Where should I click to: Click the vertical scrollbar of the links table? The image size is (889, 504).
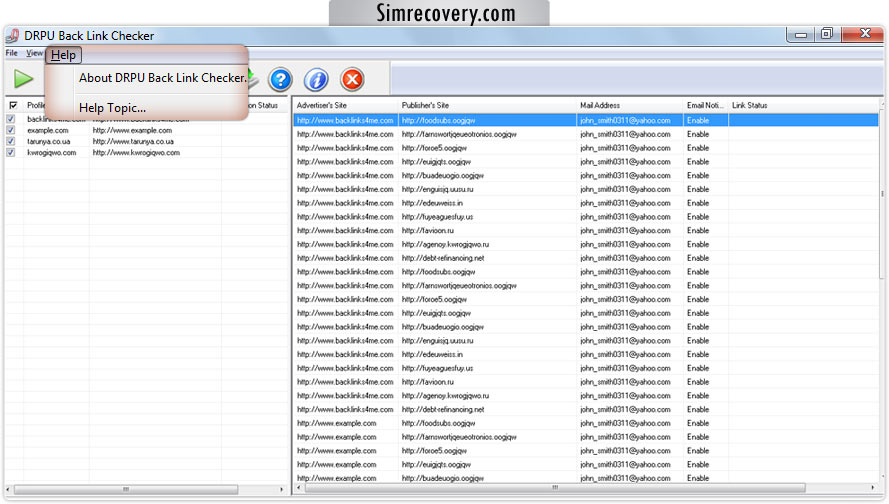tap(881, 300)
